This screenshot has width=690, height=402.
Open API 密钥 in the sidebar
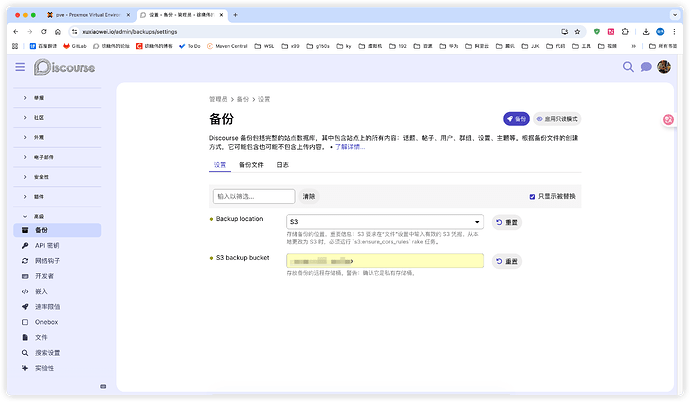point(47,245)
